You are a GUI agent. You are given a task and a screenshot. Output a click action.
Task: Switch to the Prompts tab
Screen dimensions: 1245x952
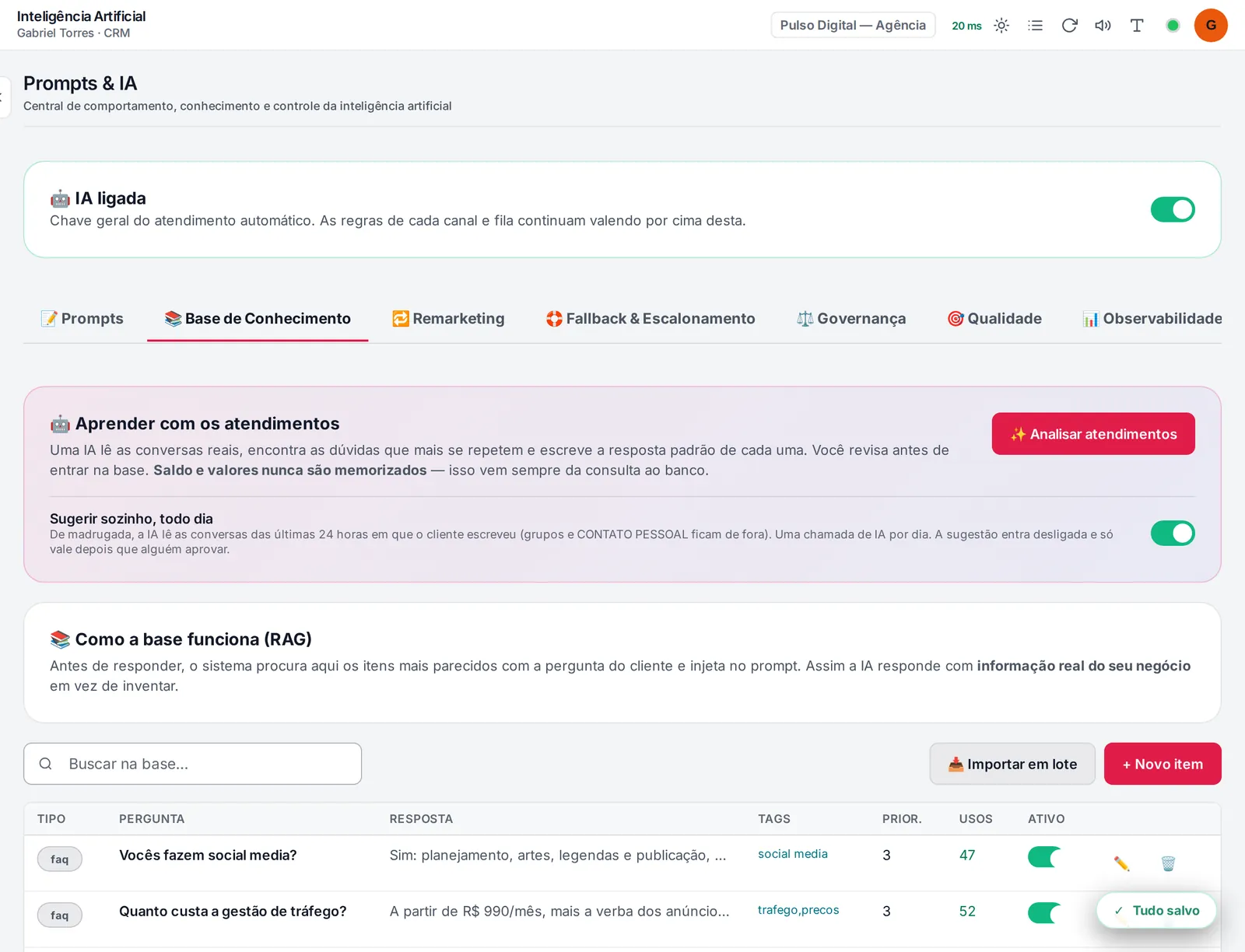coord(82,319)
